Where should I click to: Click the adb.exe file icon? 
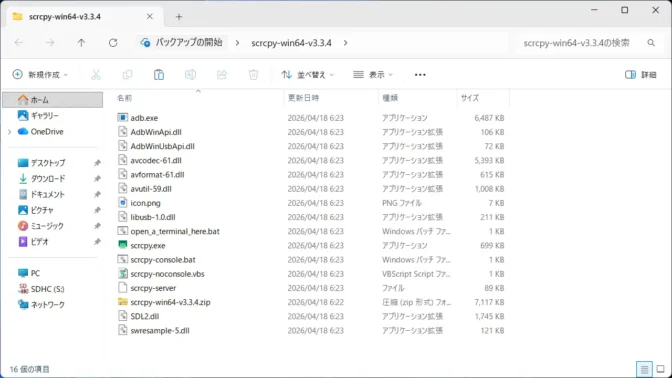pos(123,117)
